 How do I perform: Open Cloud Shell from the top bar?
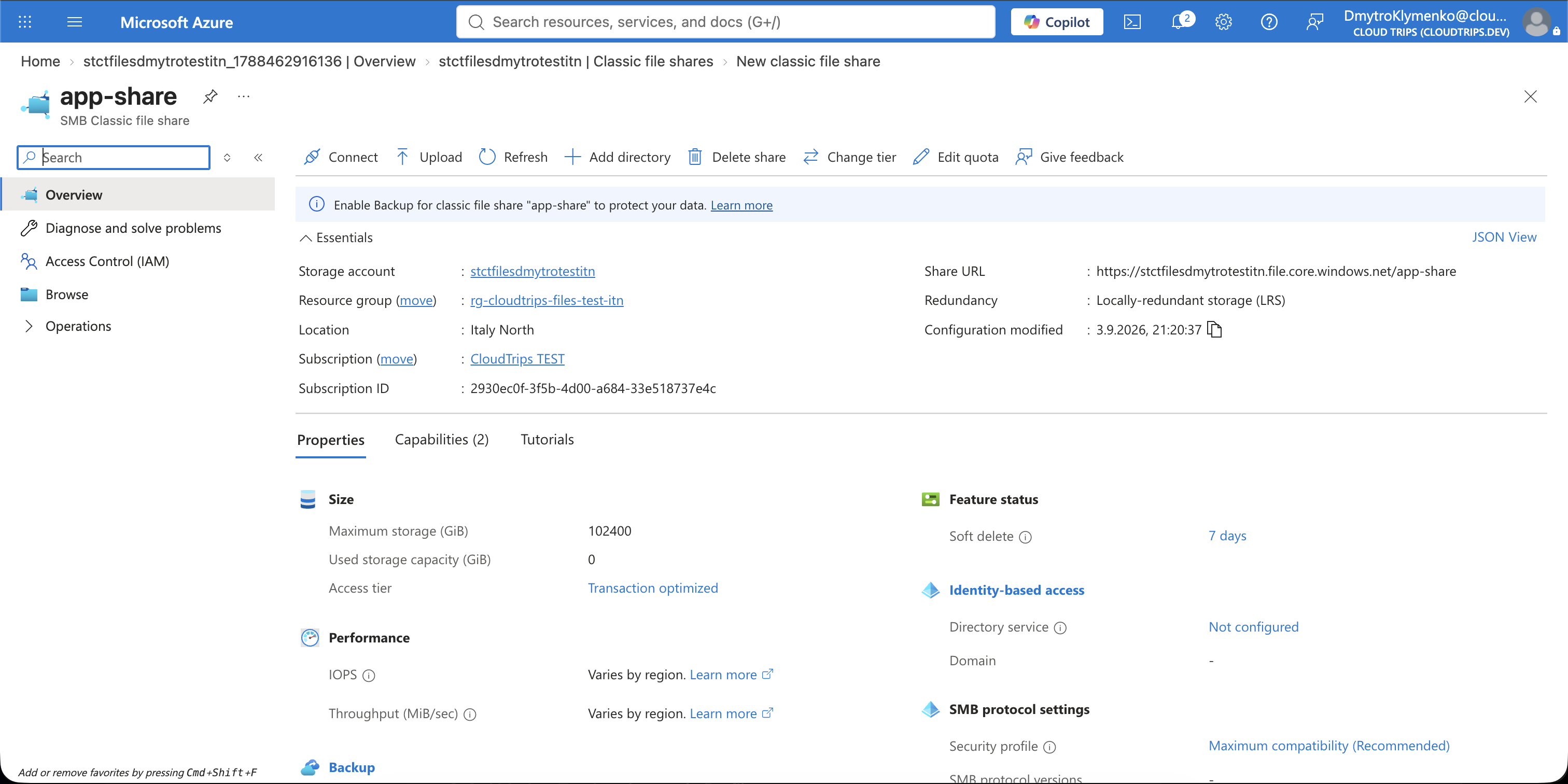[x=1132, y=22]
